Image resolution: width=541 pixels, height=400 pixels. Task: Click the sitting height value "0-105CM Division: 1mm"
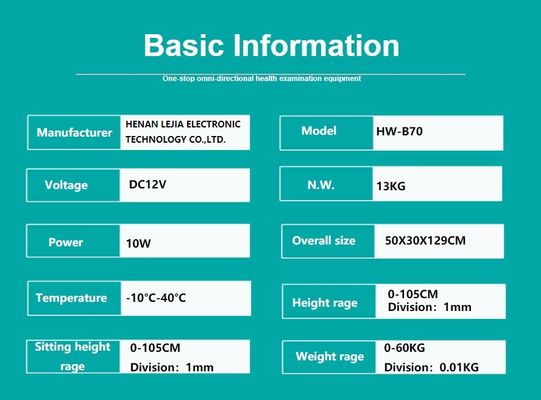(x=172, y=357)
